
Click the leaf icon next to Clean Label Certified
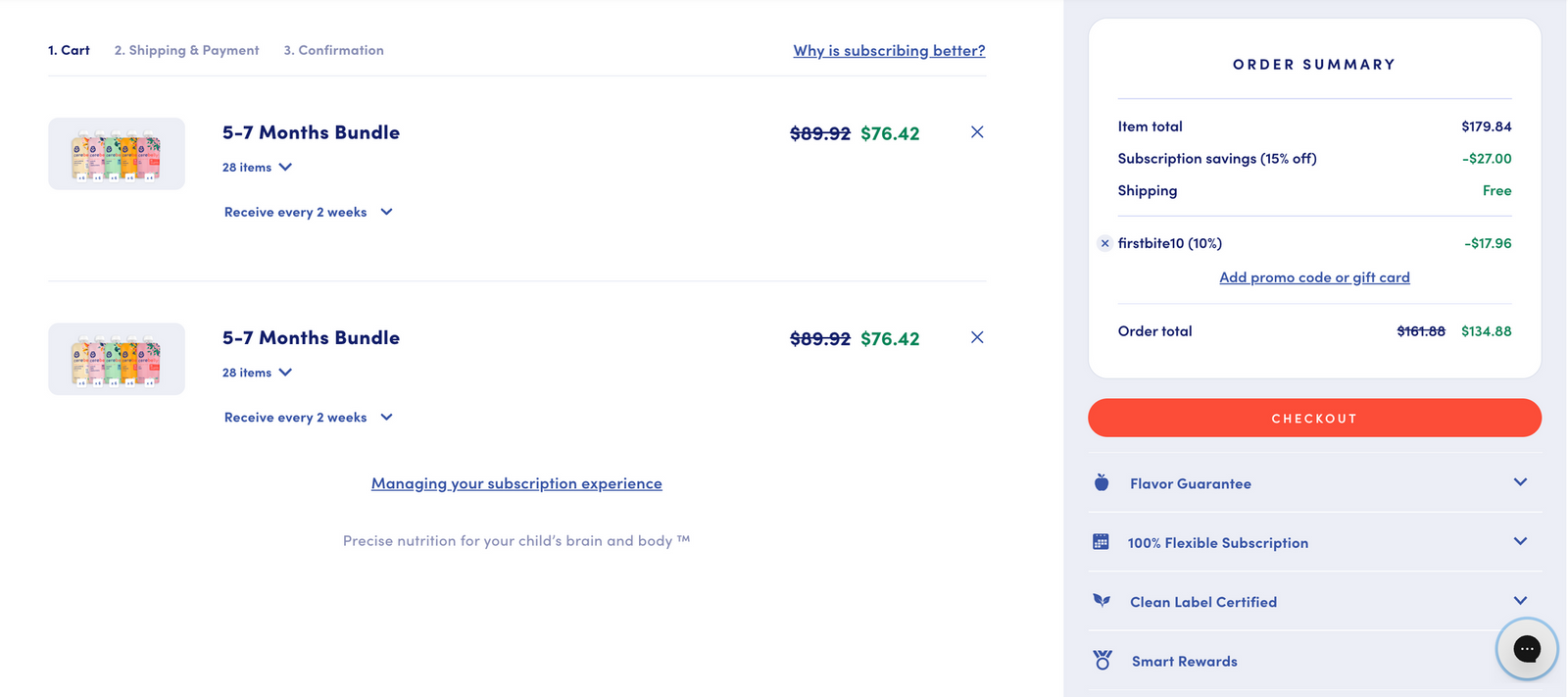click(1102, 600)
